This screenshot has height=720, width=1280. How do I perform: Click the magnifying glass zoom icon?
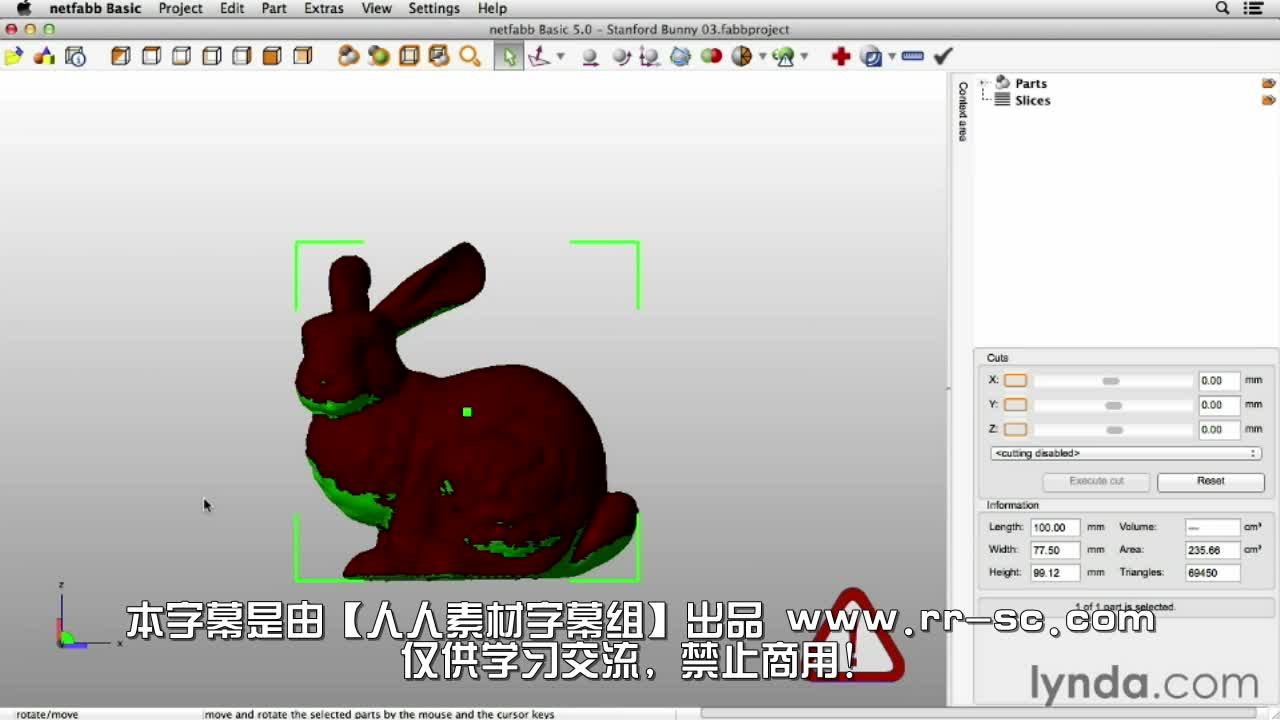coord(470,57)
